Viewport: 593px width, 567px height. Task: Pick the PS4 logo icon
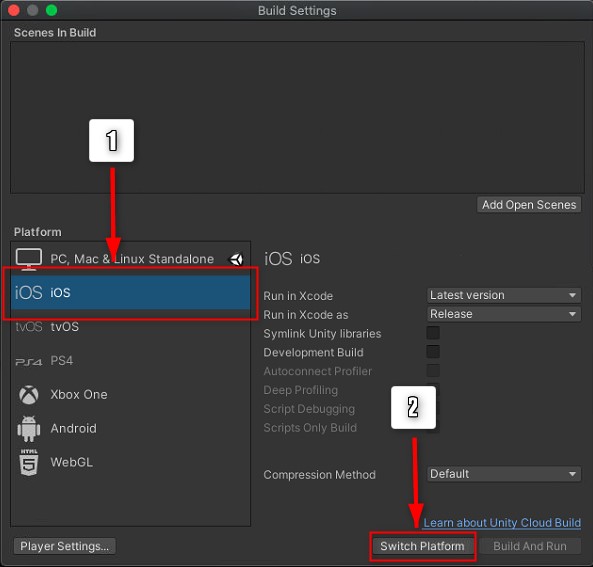click(x=29, y=362)
